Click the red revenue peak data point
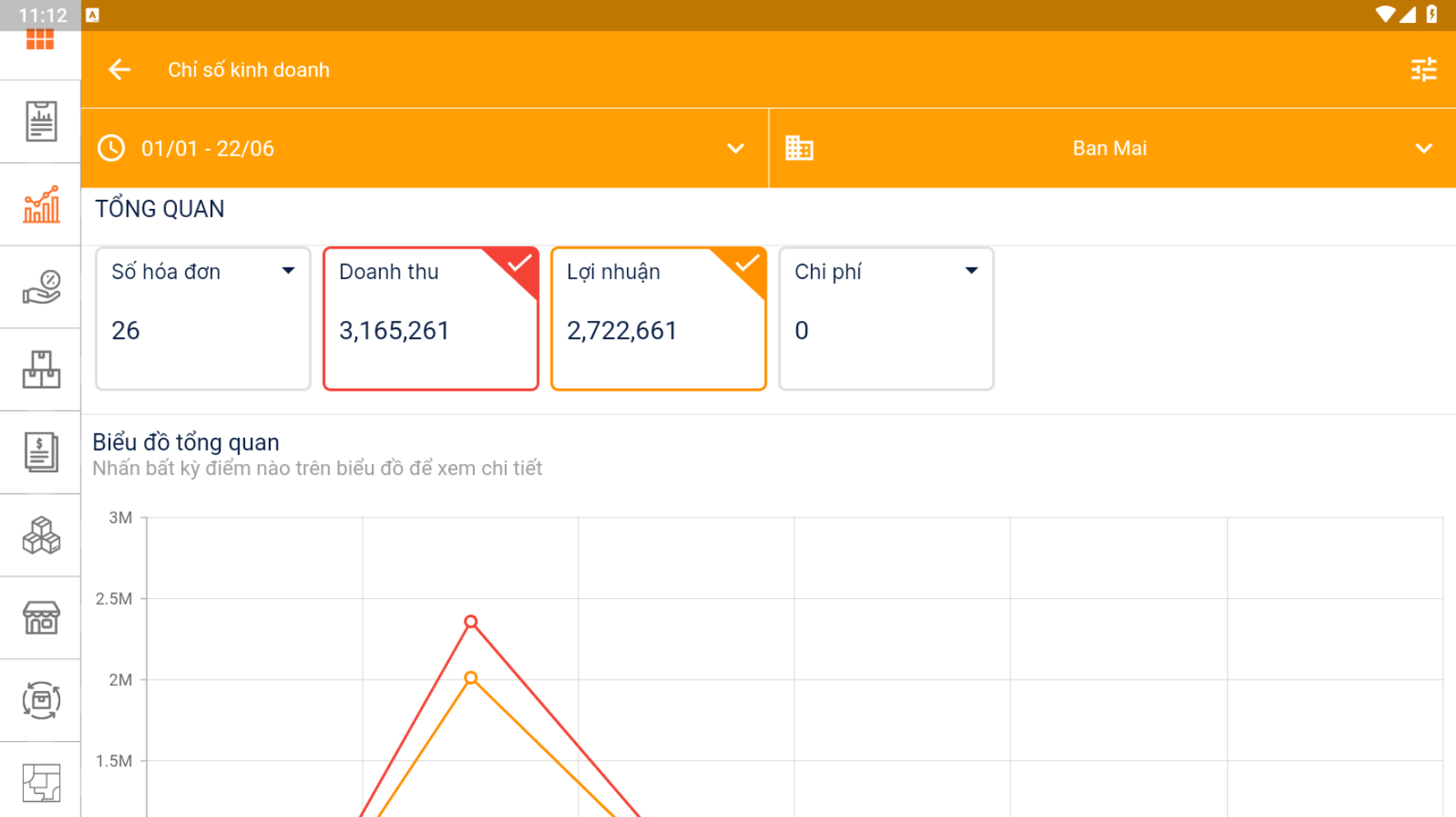This screenshot has height=817, width=1456. 471,621
